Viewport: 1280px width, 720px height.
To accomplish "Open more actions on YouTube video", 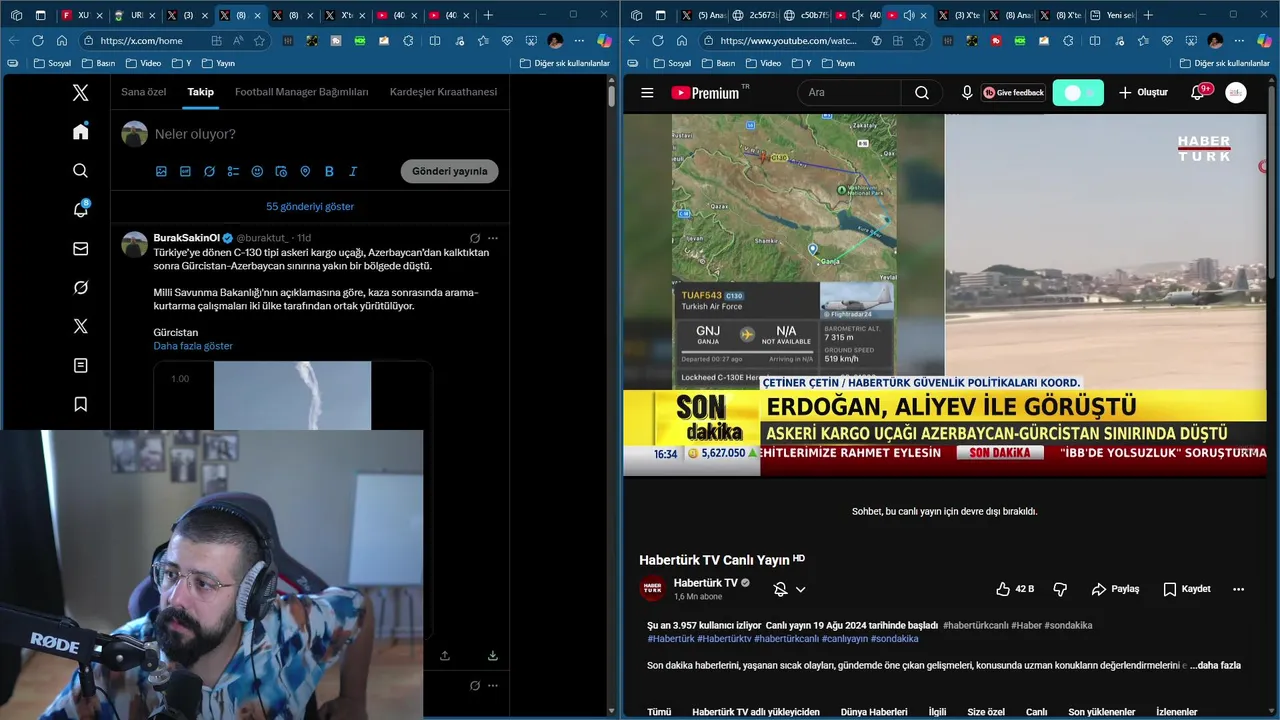I will (1239, 589).
